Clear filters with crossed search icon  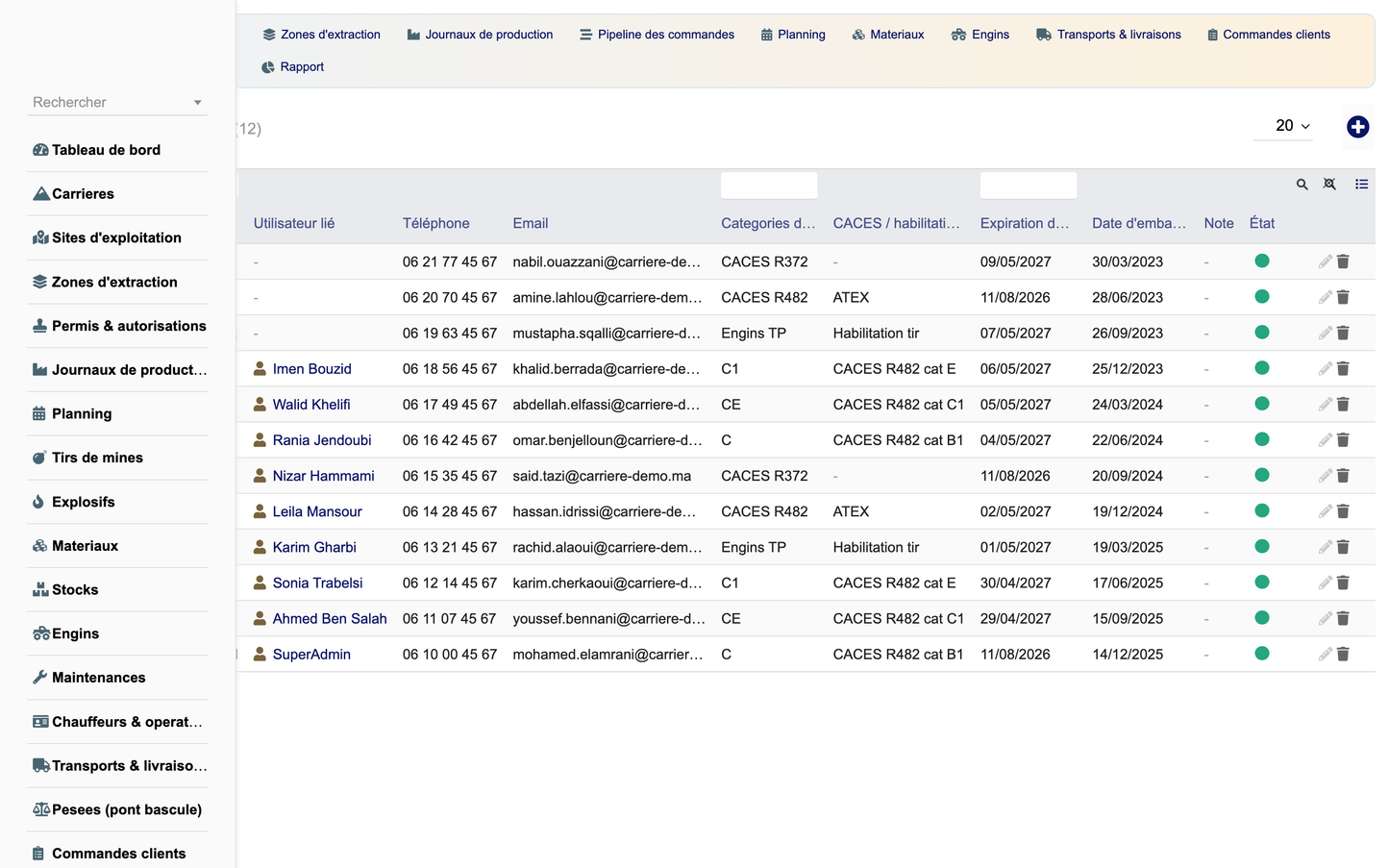pyautogui.click(x=1329, y=185)
